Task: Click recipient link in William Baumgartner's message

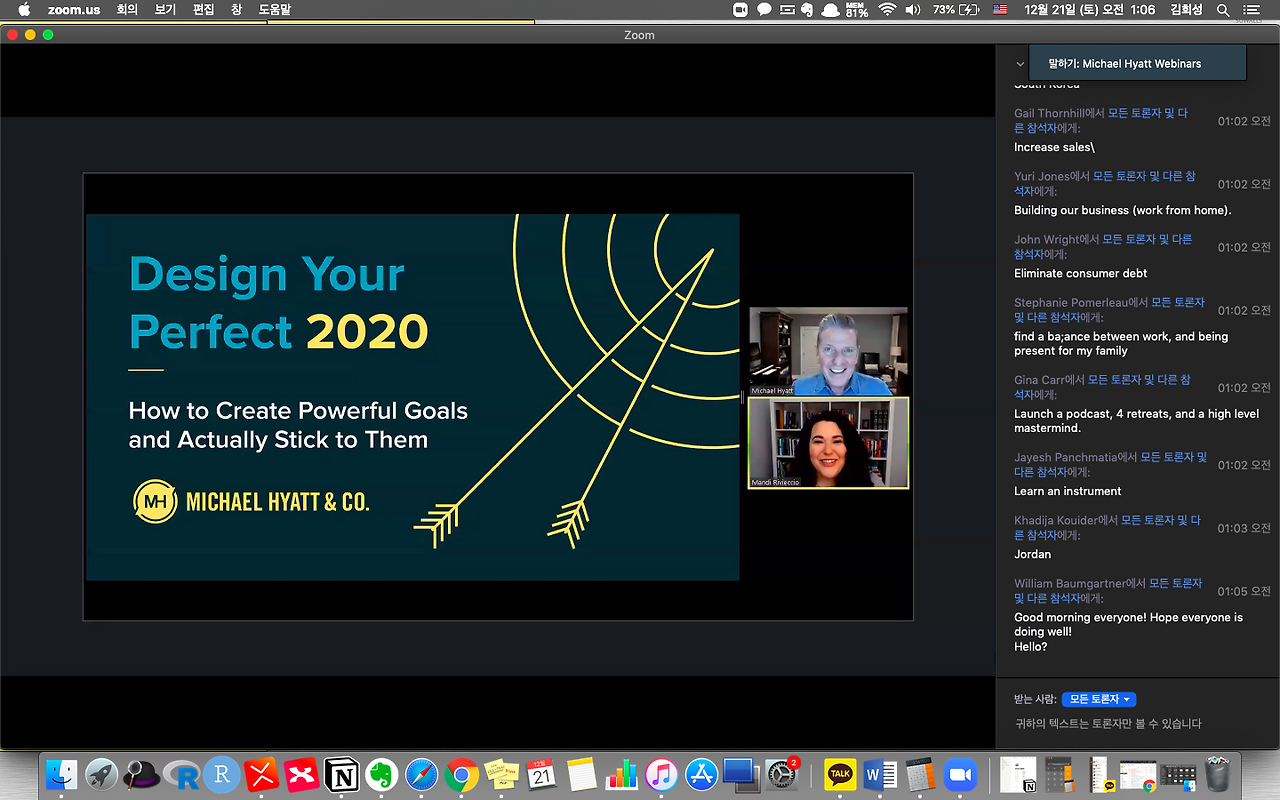Action: coord(1109,591)
